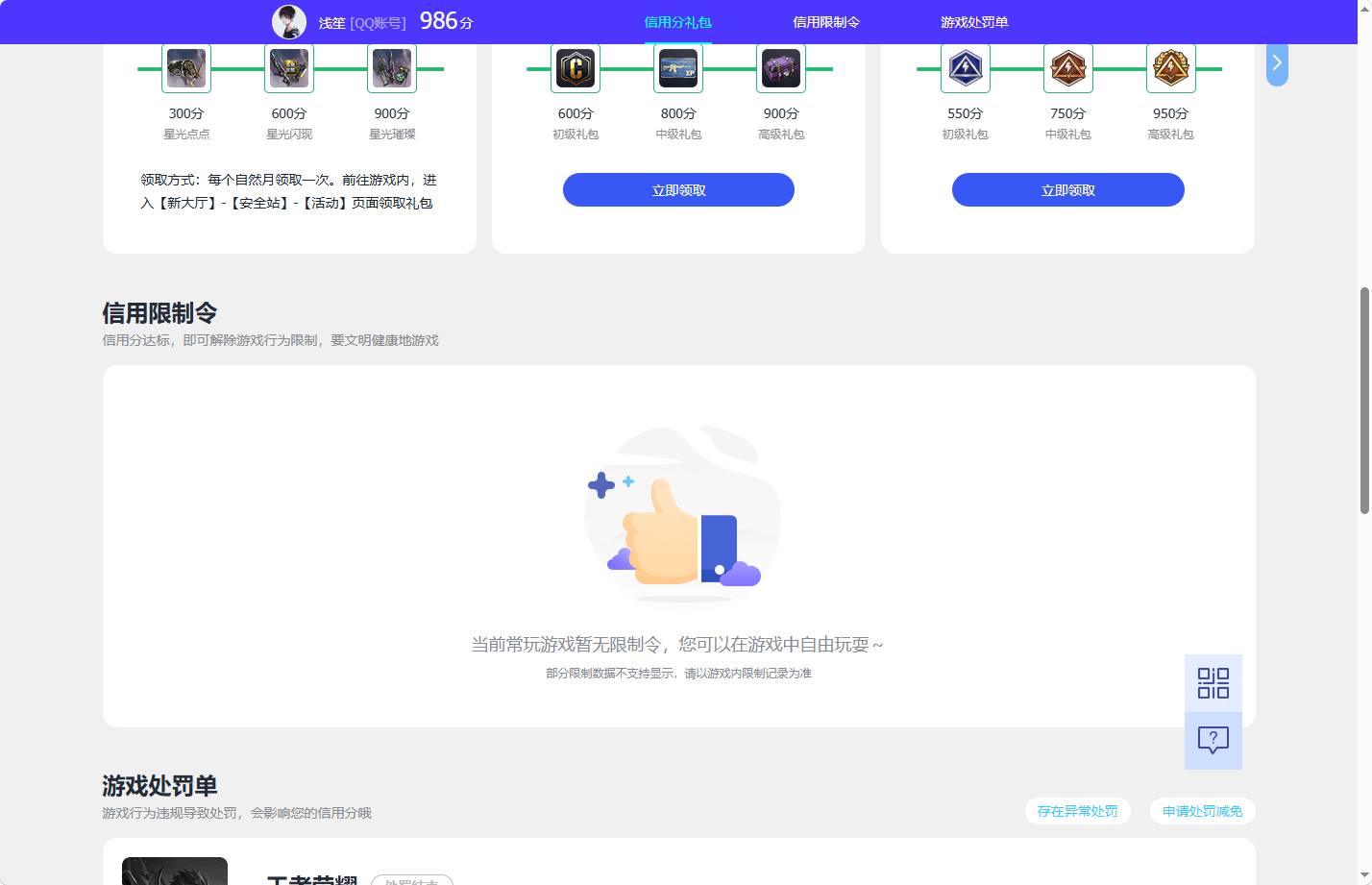Select the 750分 中级礼包 badge icon
Screen dimensions: 1372x885
tap(1068, 68)
